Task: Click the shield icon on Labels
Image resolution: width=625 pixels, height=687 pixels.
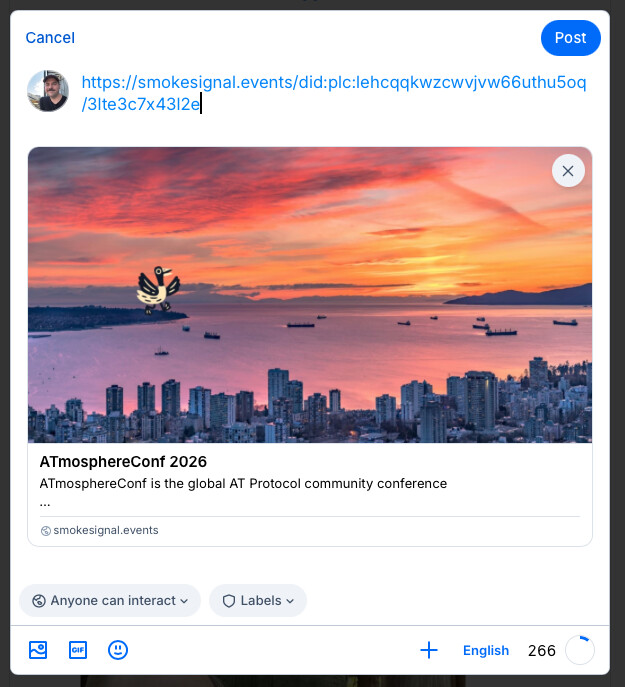Action: tap(229, 601)
